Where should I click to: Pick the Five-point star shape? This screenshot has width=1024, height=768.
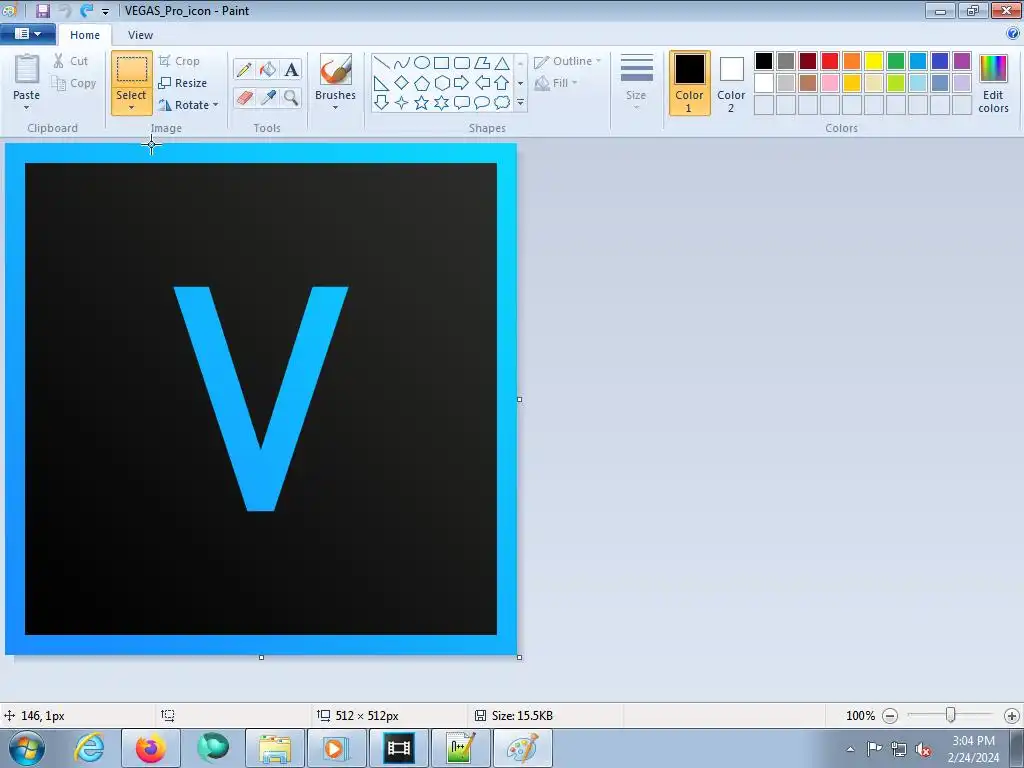[422, 103]
